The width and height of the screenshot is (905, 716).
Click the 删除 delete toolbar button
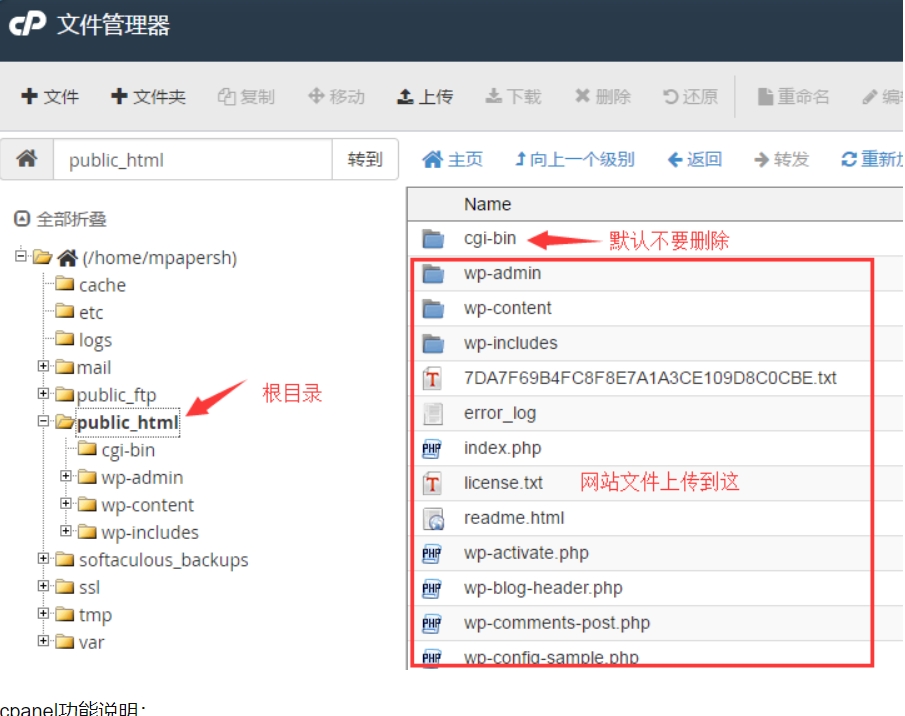coord(603,96)
